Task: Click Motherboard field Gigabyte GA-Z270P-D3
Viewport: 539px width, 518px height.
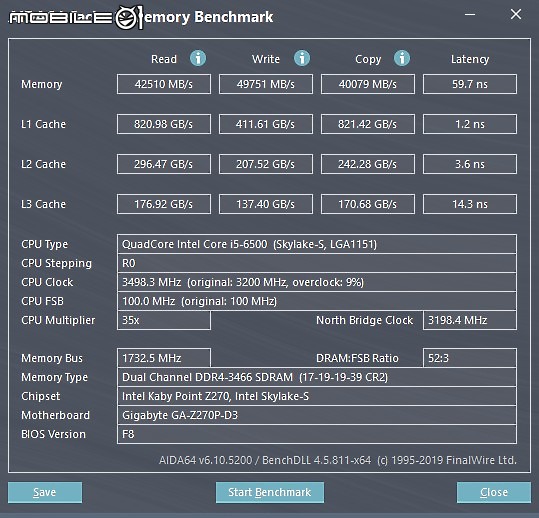Action: (317, 415)
